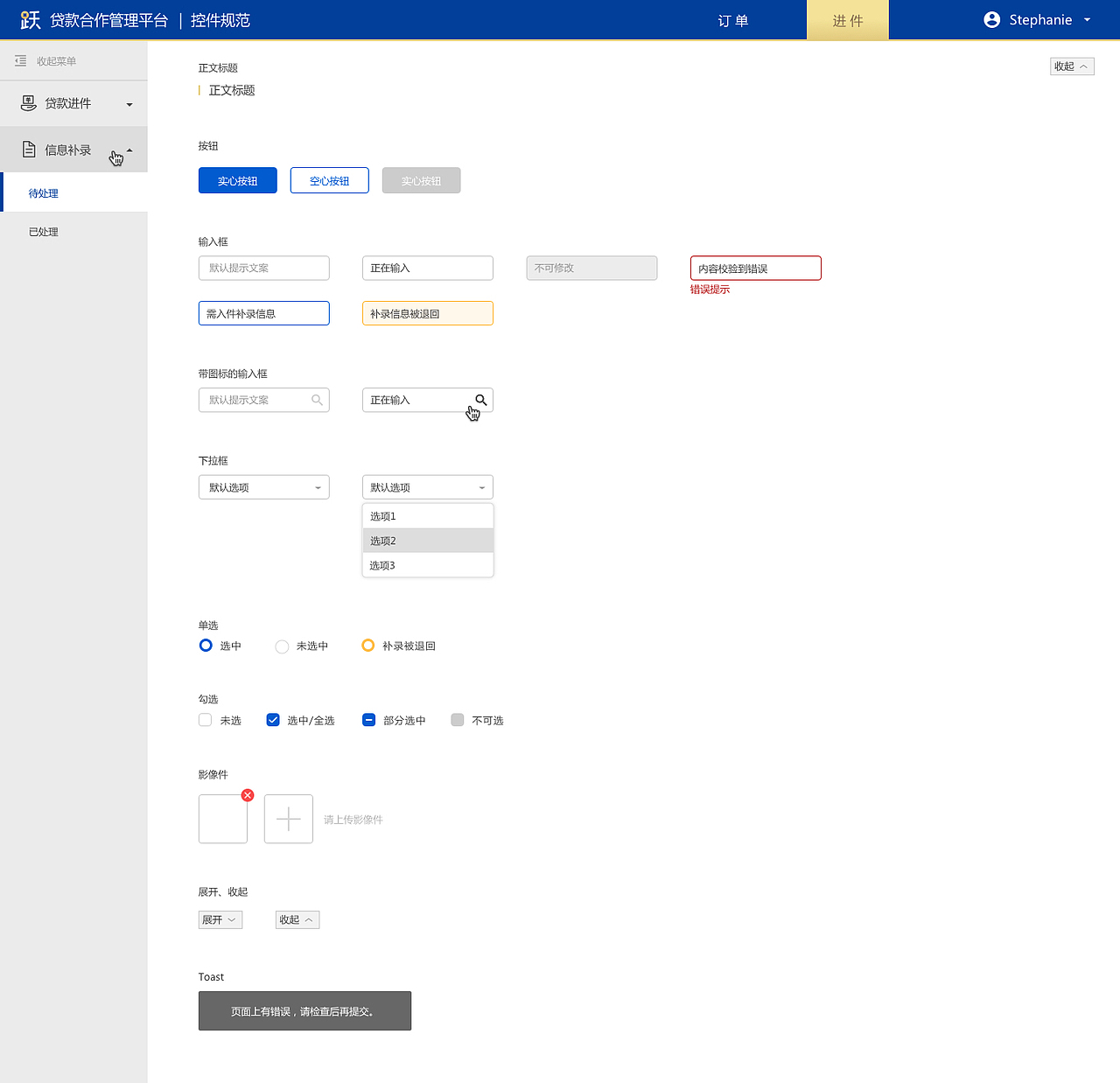Click the 控件规范 header title
The width and height of the screenshot is (1120, 1083).
[220, 20]
